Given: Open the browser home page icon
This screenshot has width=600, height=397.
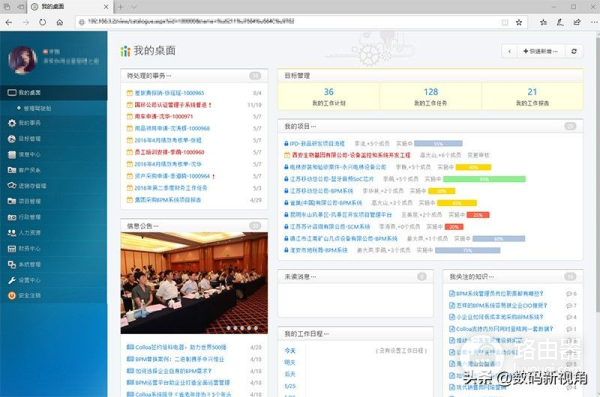Looking at the screenshot, I should click(60, 22).
